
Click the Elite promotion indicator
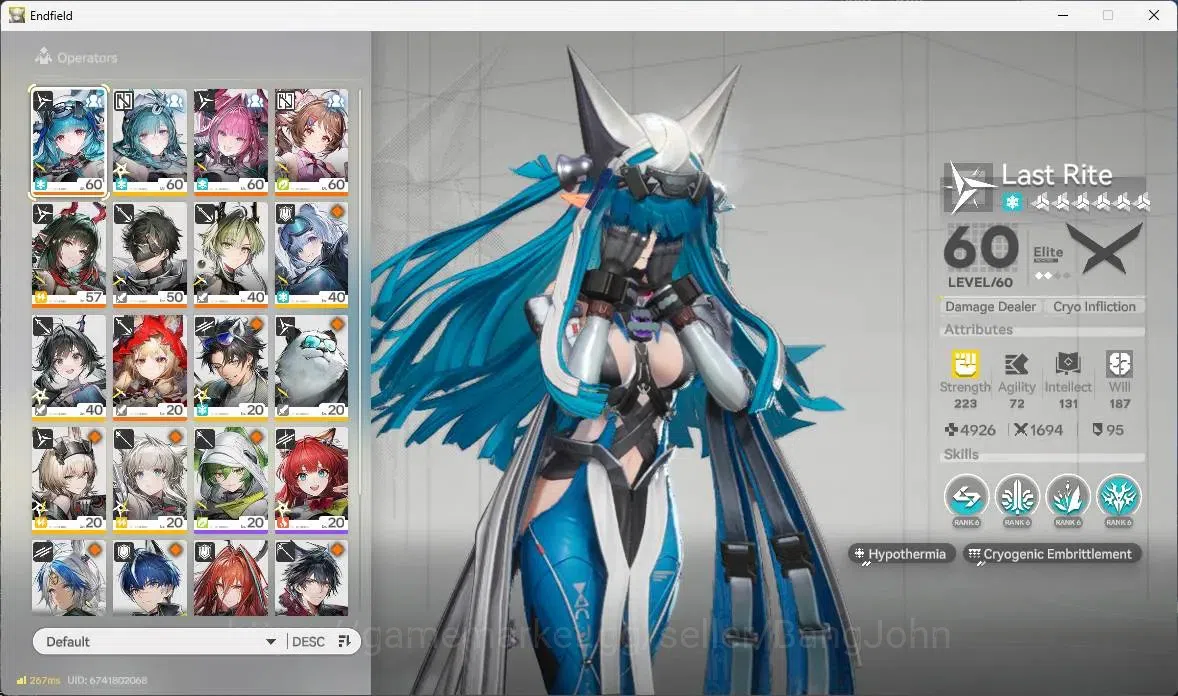[1049, 262]
